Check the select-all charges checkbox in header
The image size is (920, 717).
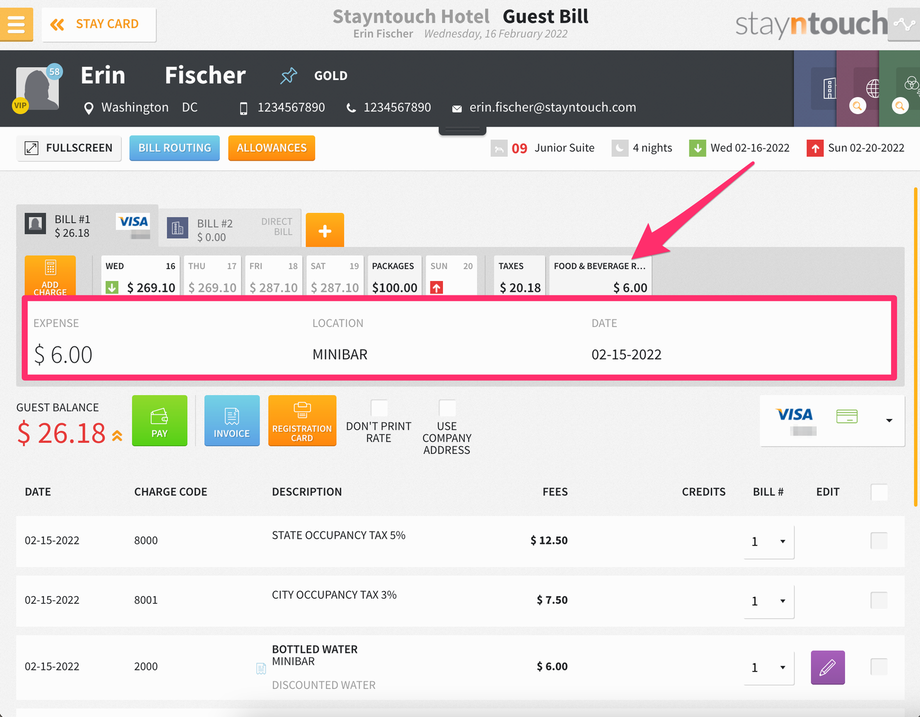pyautogui.click(x=879, y=492)
